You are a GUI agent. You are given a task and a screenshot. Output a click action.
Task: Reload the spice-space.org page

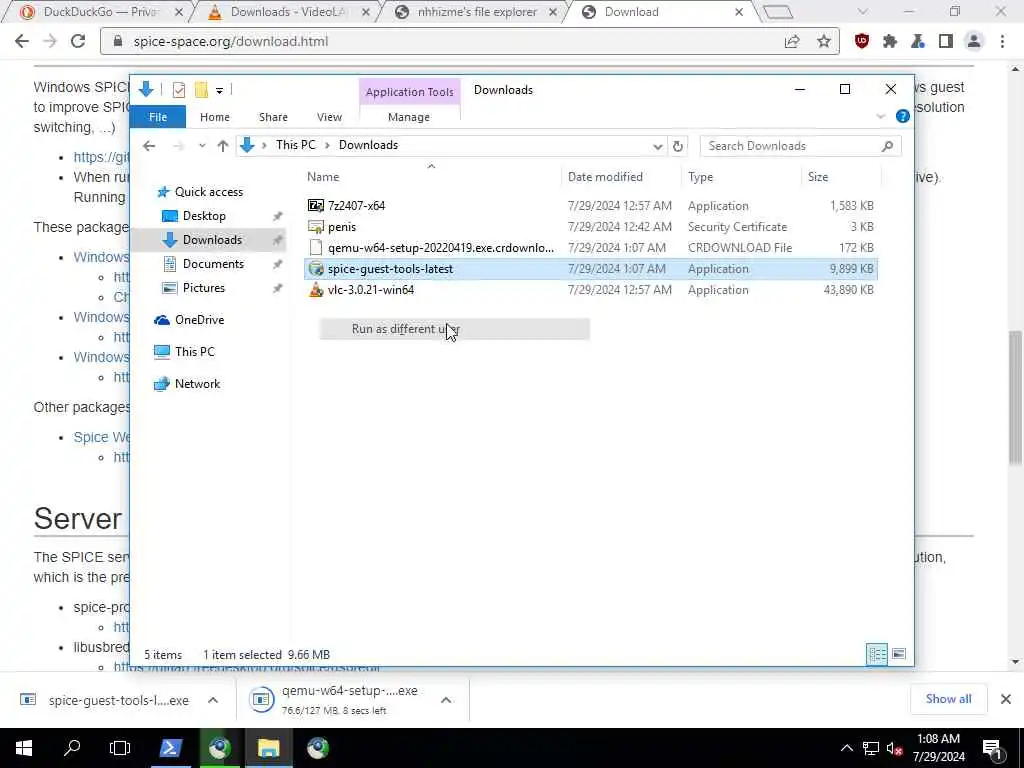click(x=78, y=41)
